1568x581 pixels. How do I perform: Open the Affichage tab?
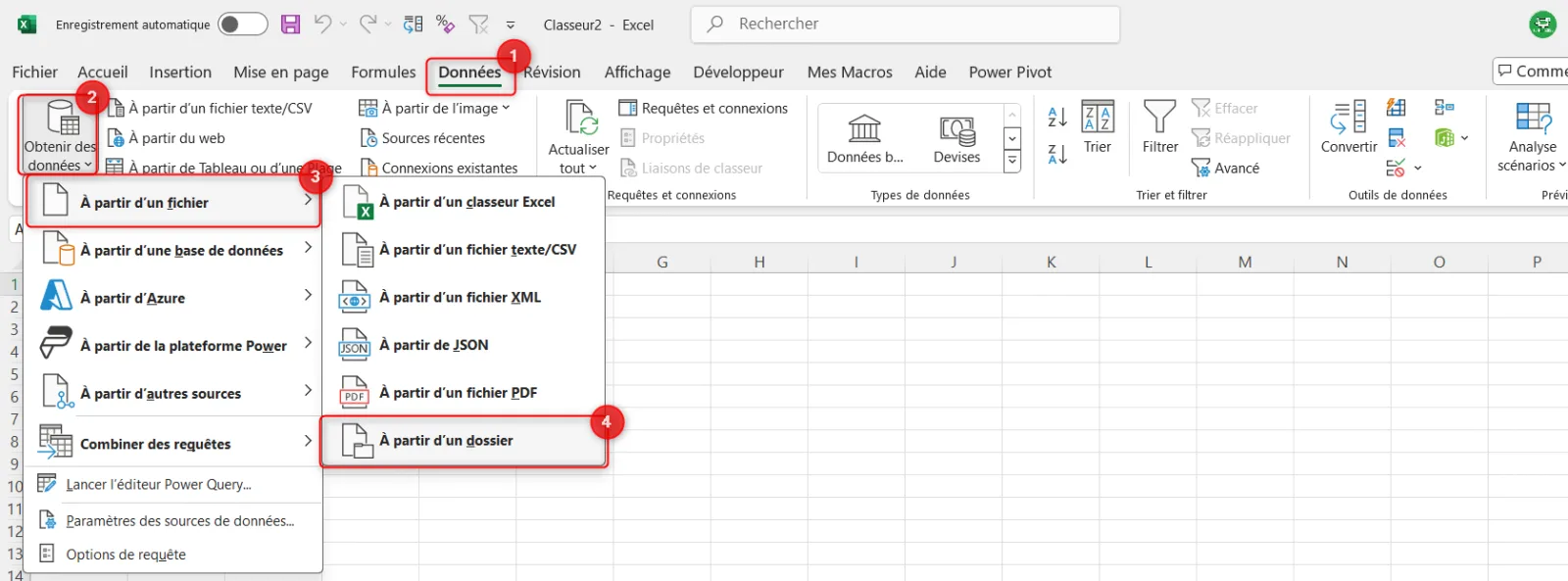[637, 73]
